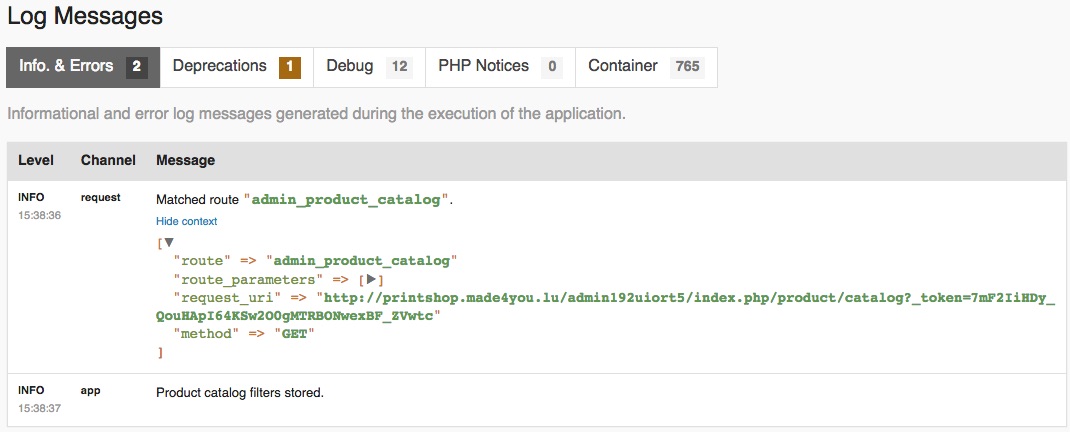Click the Level column header
1070x432 pixels.
pyautogui.click(x=36, y=160)
